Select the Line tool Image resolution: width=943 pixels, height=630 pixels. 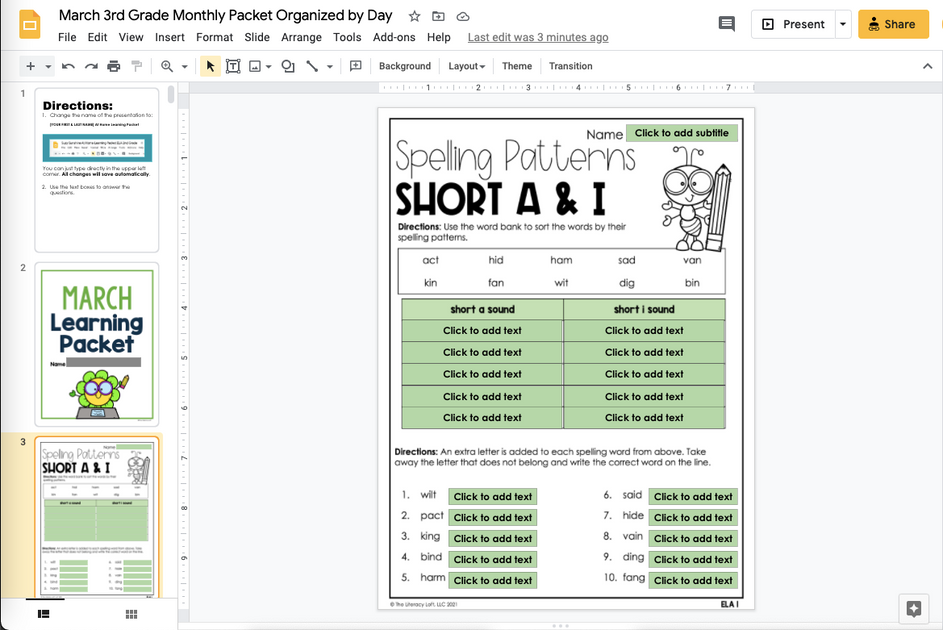point(311,65)
